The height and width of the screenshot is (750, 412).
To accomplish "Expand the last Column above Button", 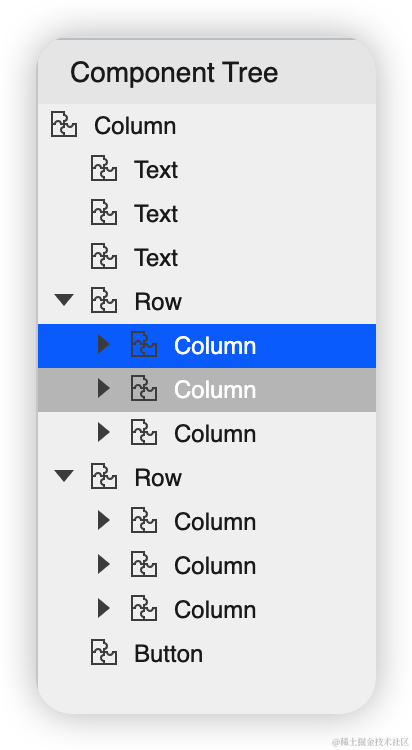I will (x=104, y=608).
